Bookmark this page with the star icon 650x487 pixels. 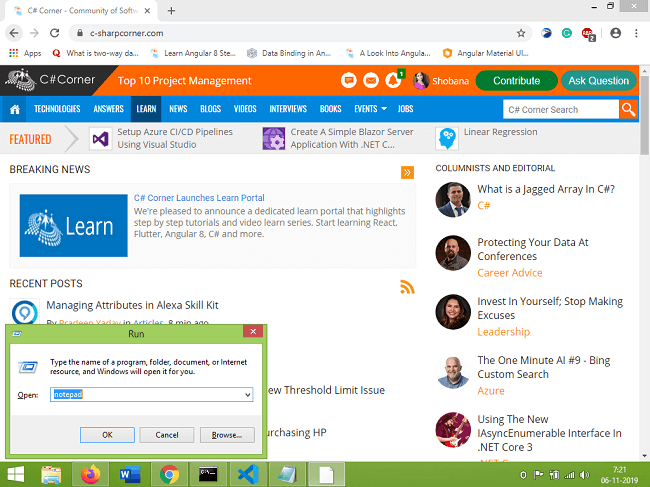pyautogui.click(x=521, y=33)
